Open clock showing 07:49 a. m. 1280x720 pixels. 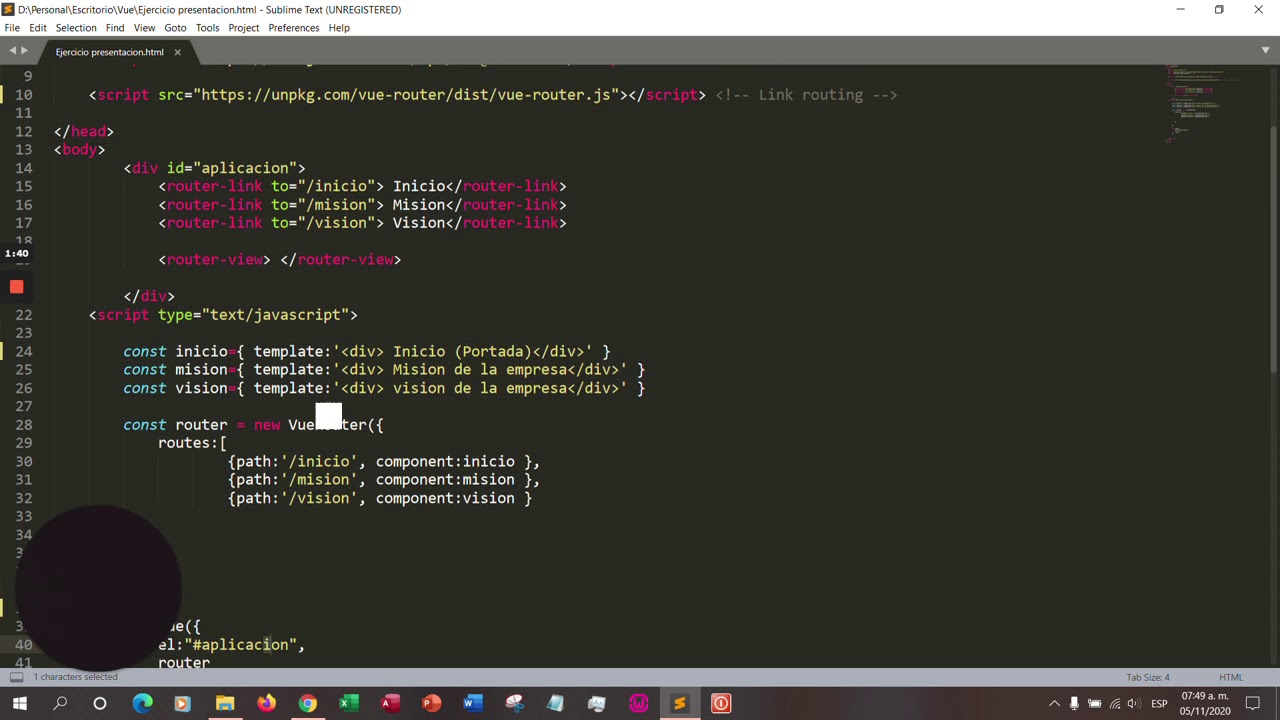click(x=1204, y=704)
